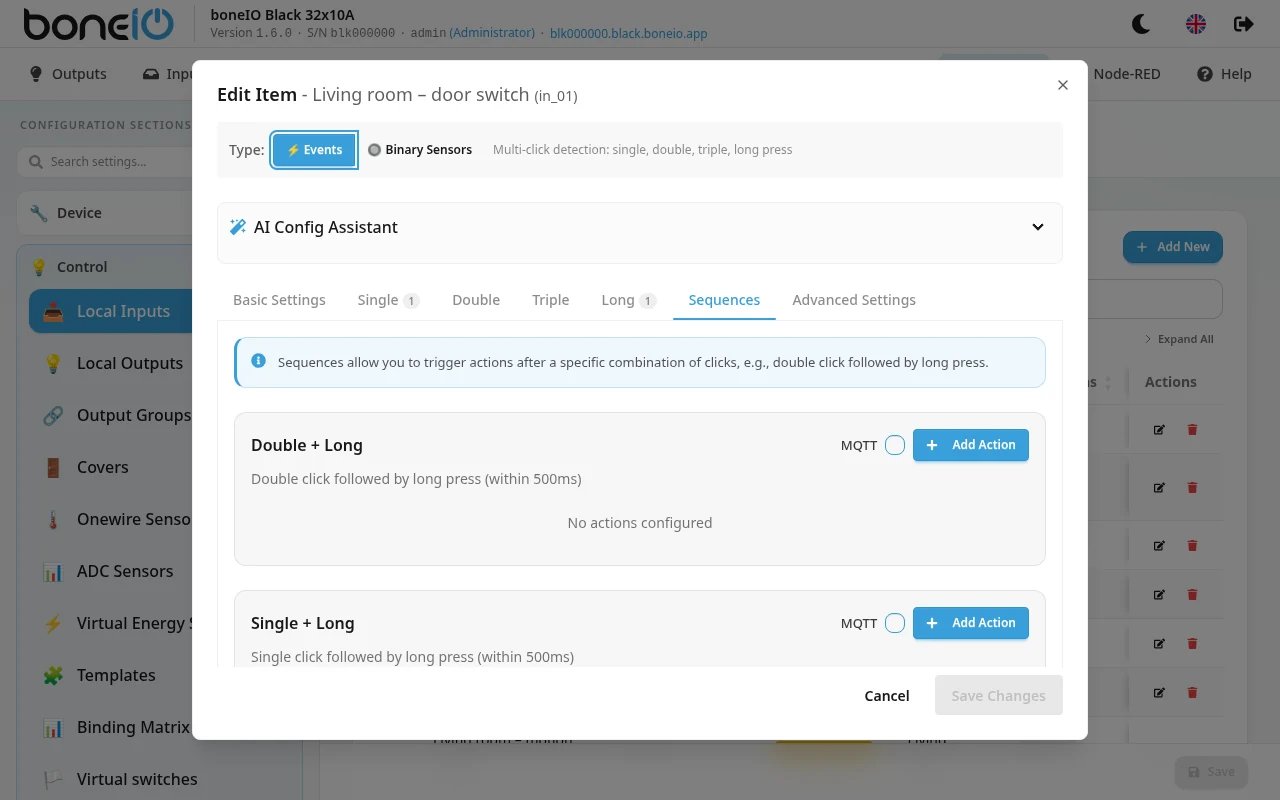The height and width of the screenshot is (800, 1280).
Task: Click the boneIO logo
Action: pos(97,23)
